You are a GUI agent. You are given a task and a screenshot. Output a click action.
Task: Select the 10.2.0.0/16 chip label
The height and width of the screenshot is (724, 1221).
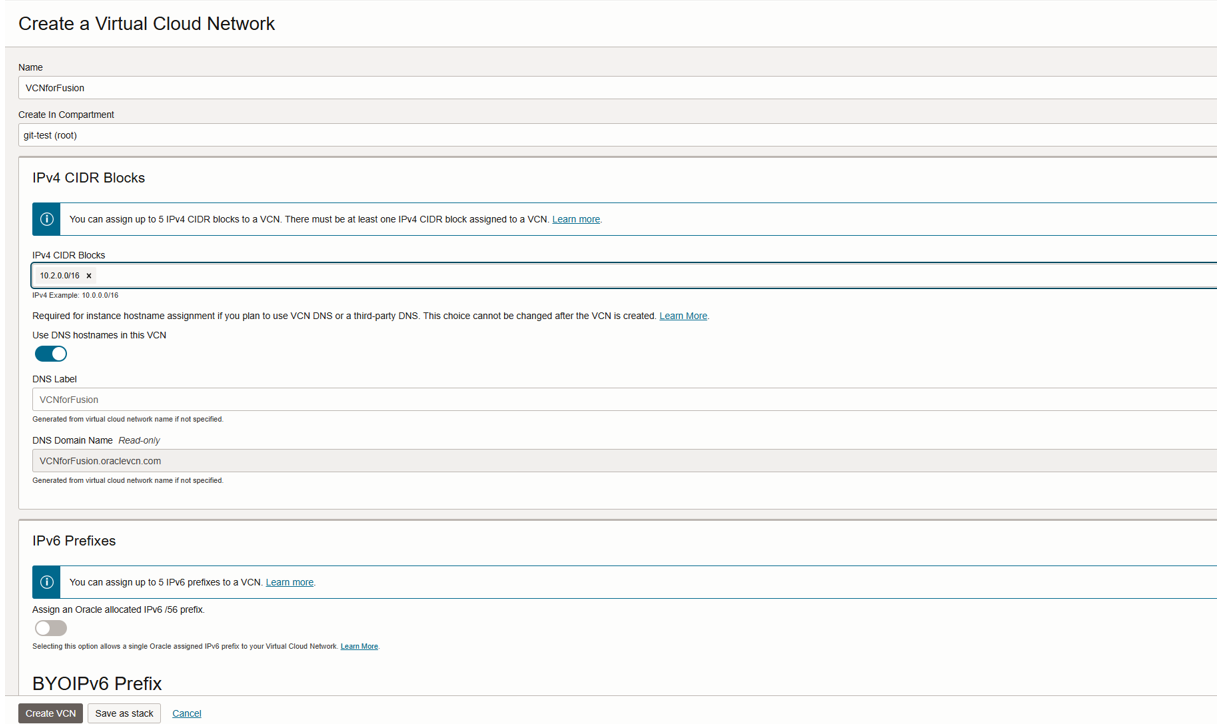[59, 276]
